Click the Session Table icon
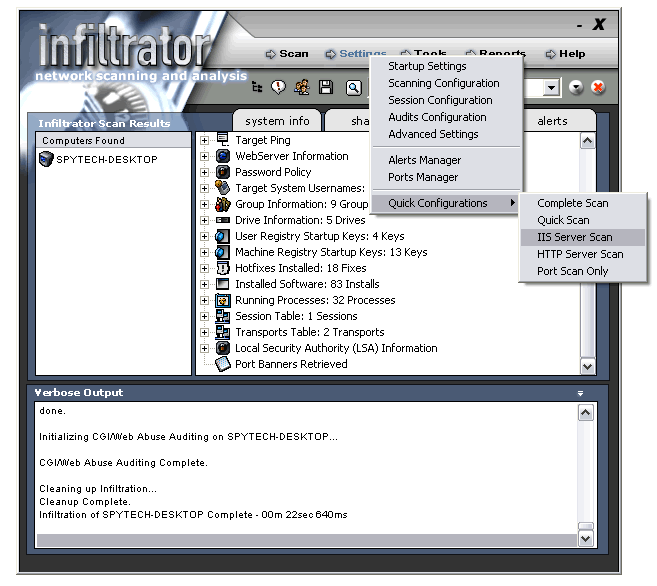657x586 pixels. [x=223, y=316]
